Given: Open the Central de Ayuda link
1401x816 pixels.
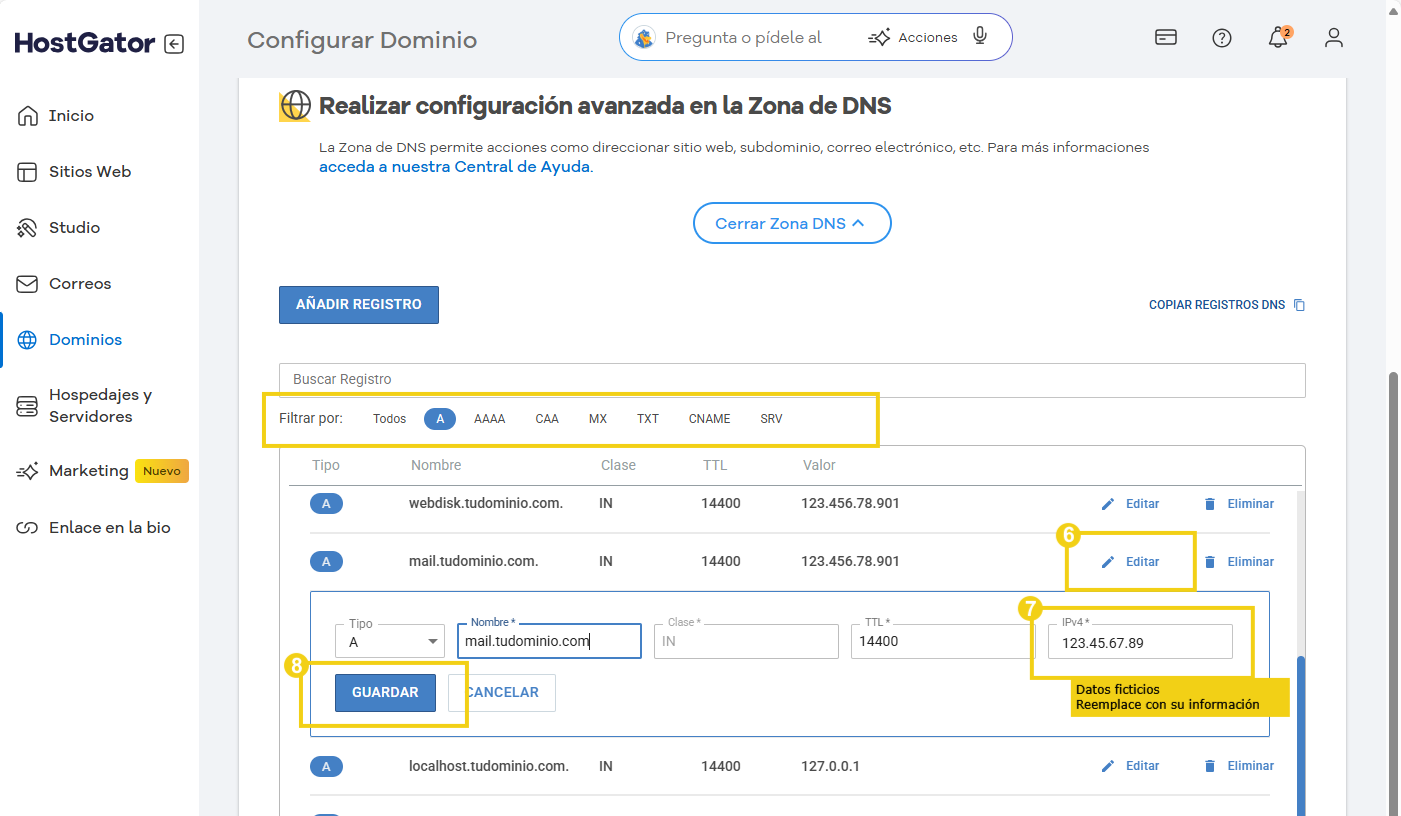Looking at the screenshot, I should pyautogui.click(x=454, y=167).
